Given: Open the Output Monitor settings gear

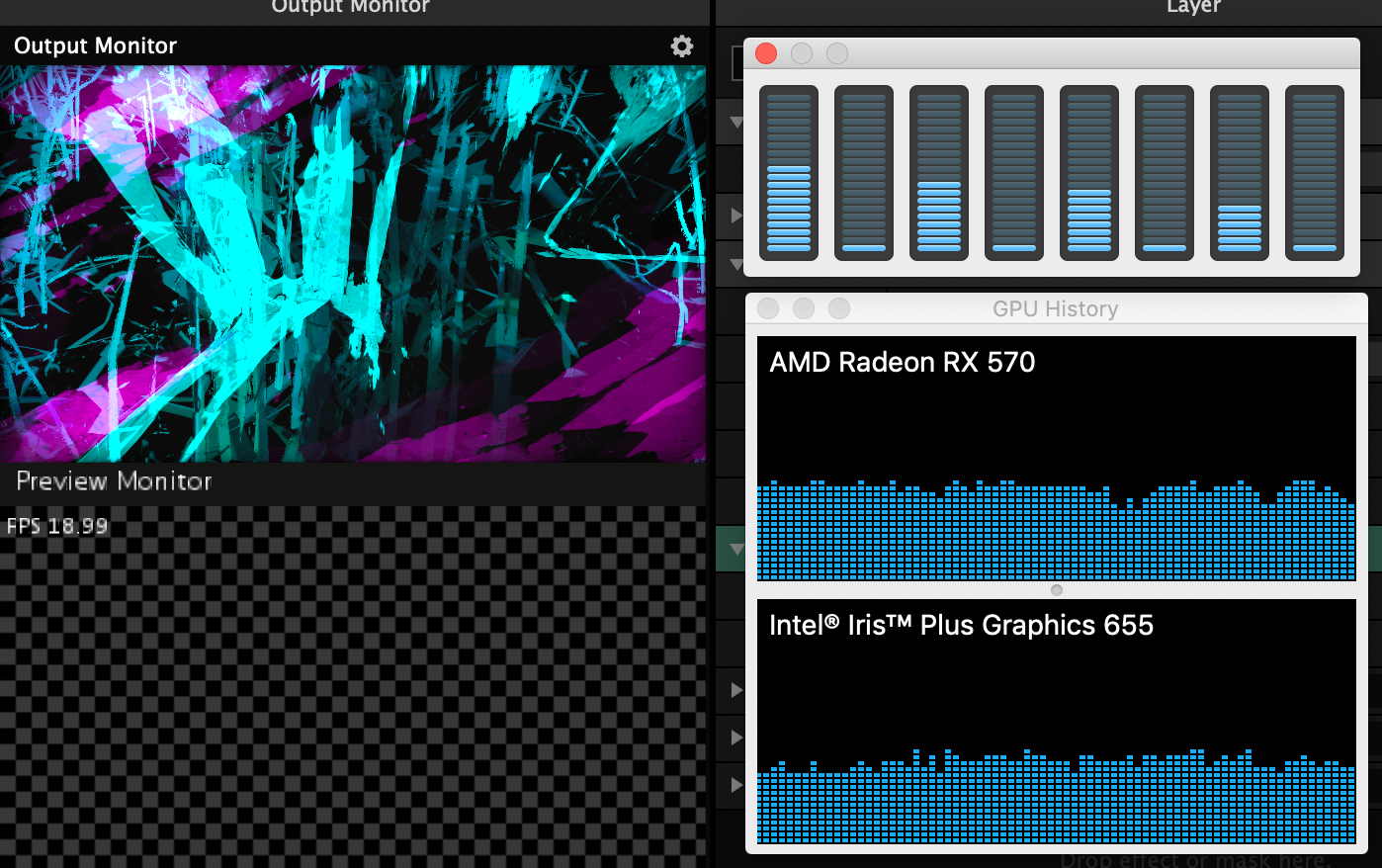Looking at the screenshot, I should pos(682,46).
